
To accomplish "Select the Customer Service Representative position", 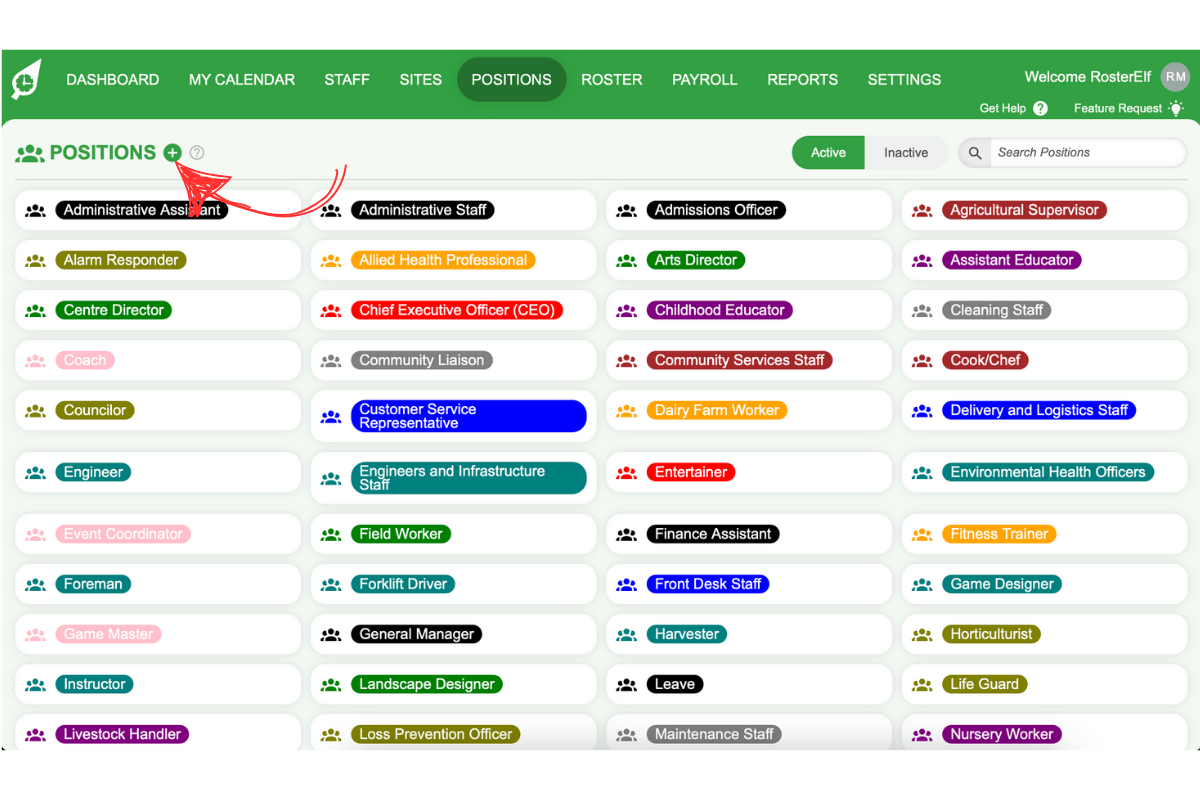I will (x=469, y=416).
